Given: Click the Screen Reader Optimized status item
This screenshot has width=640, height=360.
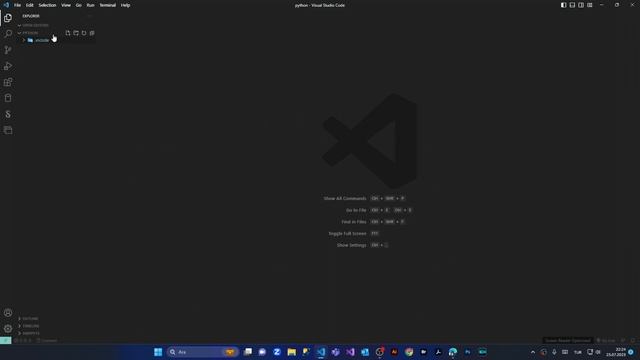Looking at the screenshot, I should pyautogui.click(x=567, y=340).
